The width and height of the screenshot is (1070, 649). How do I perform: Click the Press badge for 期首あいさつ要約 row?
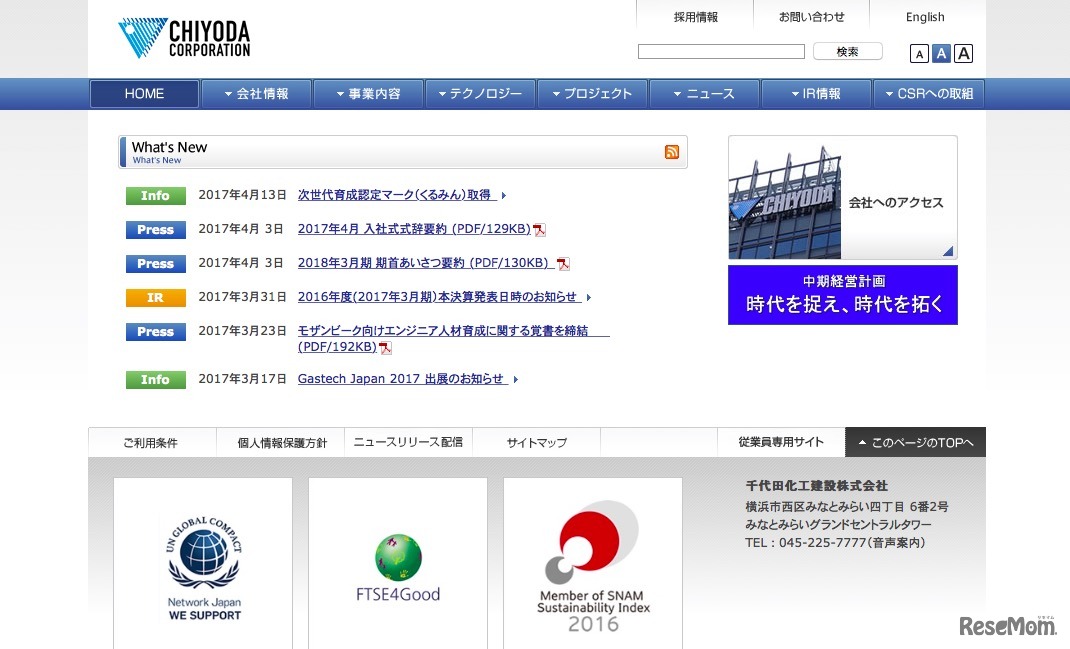156,264
